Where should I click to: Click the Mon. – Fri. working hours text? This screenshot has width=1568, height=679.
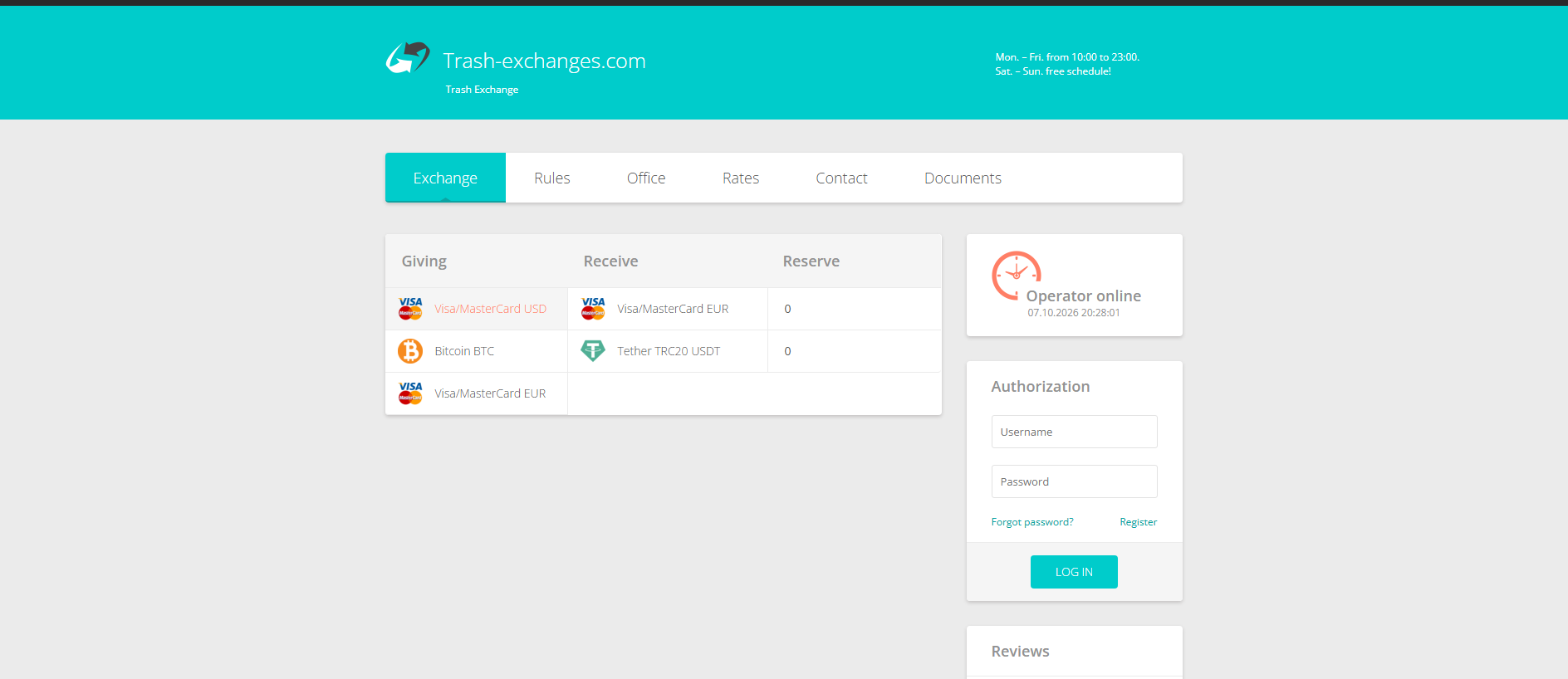coord(1067,57)
